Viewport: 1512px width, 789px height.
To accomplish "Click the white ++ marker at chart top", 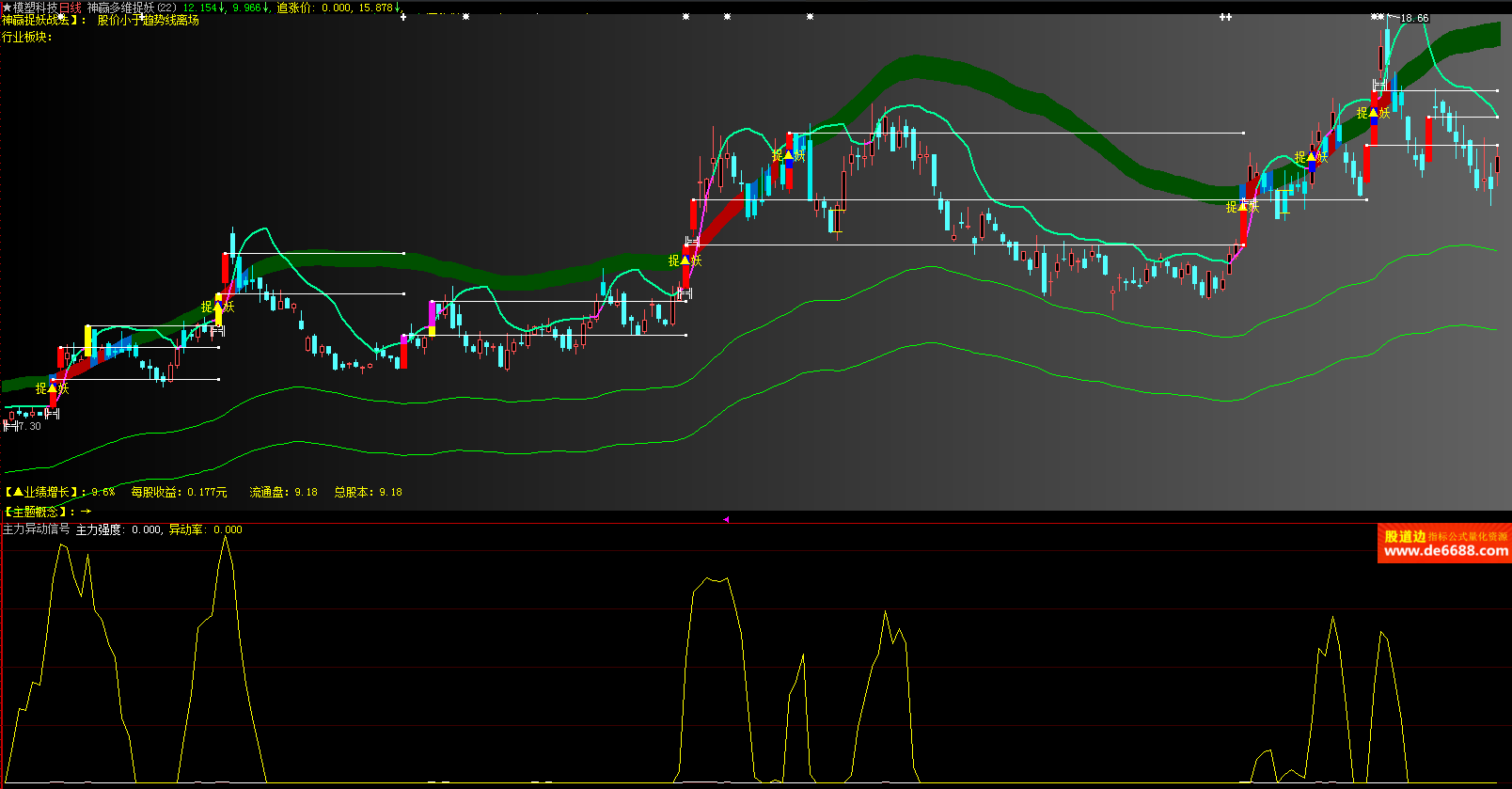I will point(1225,17).
